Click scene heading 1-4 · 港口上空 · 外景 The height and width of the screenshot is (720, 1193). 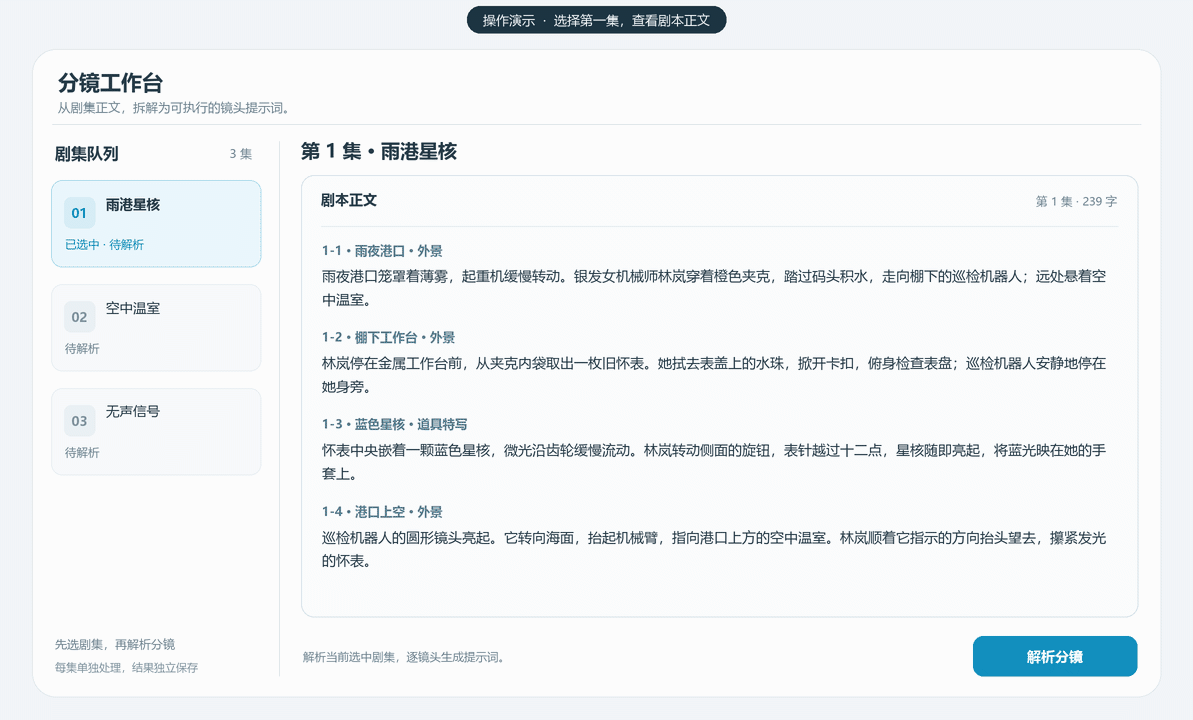tap(382, 511)
